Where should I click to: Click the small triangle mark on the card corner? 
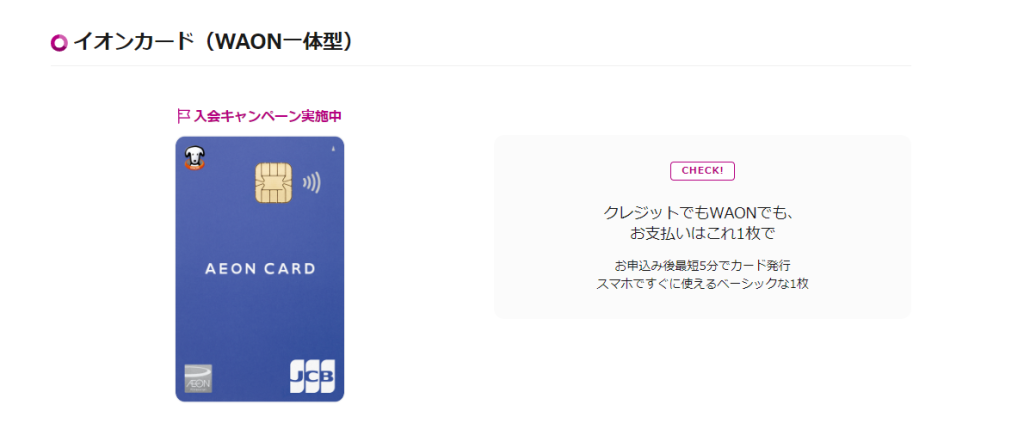click(x=332, y=149)
